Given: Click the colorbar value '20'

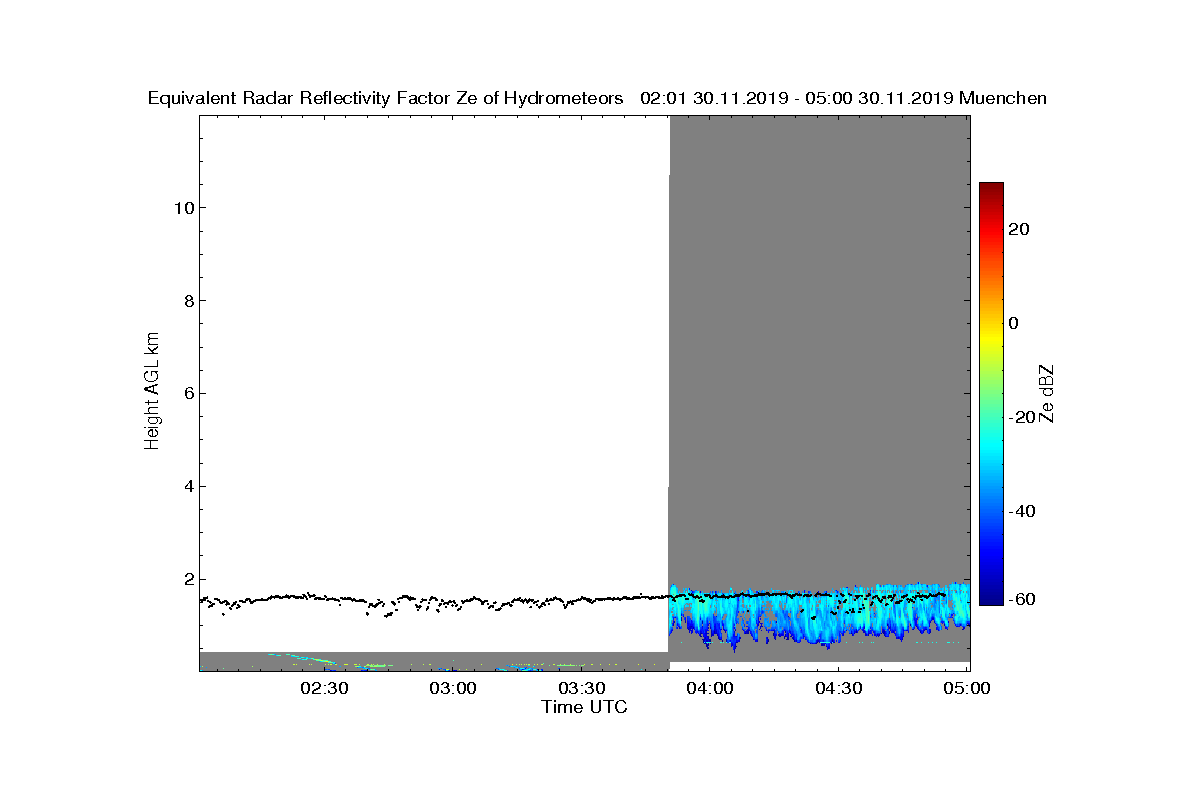Looking at the screenshot, I should tap(1020, 230).
